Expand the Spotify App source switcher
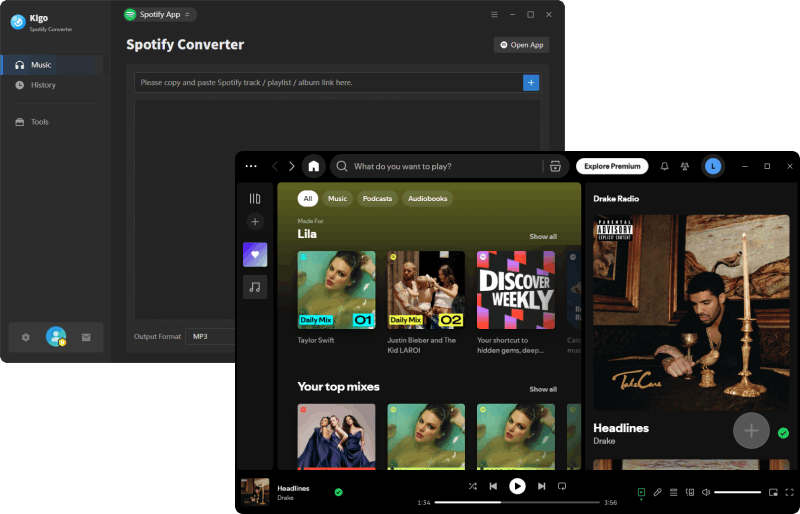This screenshot has height=514, width=800. (x=160, y=14)
